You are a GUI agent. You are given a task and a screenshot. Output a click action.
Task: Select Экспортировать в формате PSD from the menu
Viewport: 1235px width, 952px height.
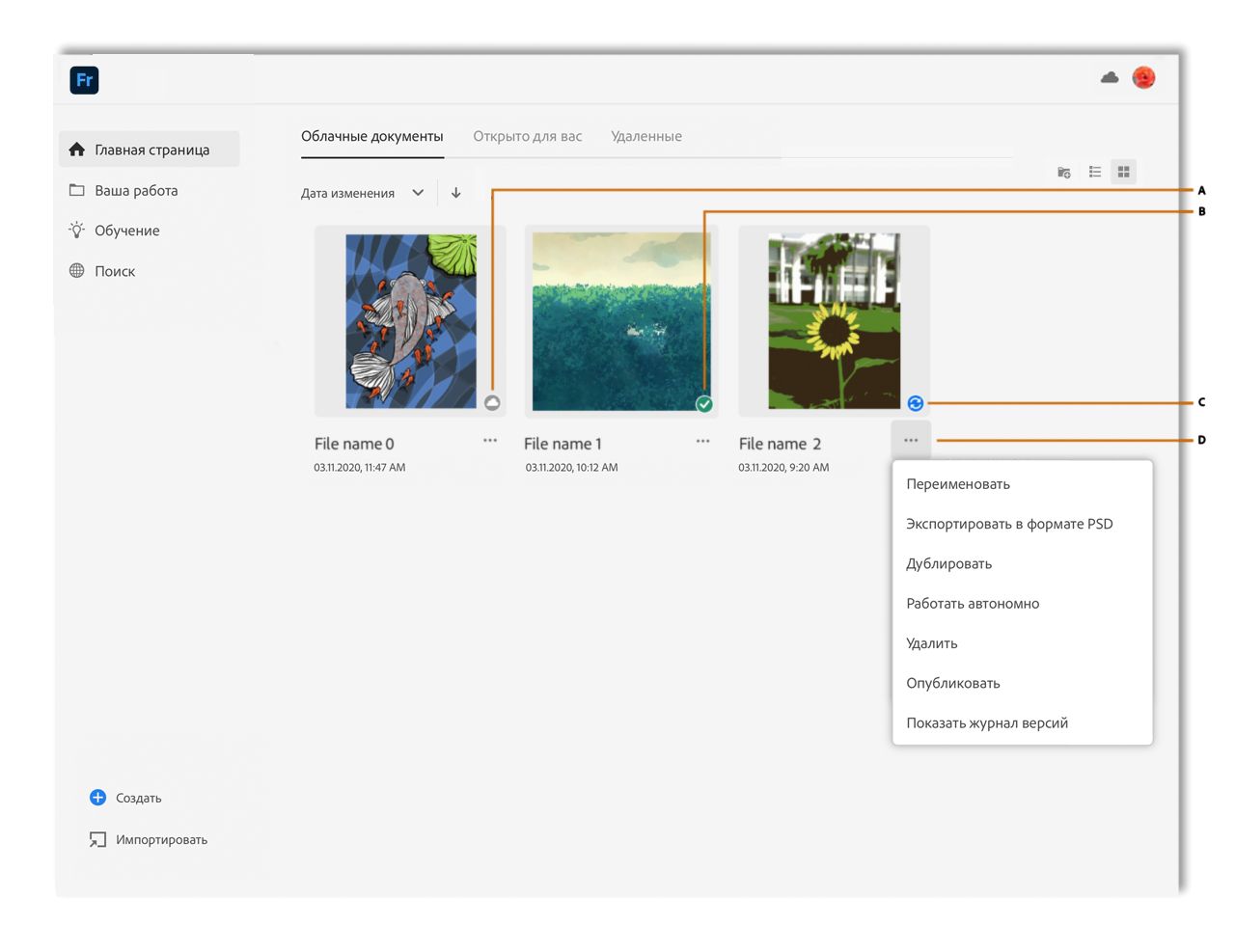(1009, 524)
